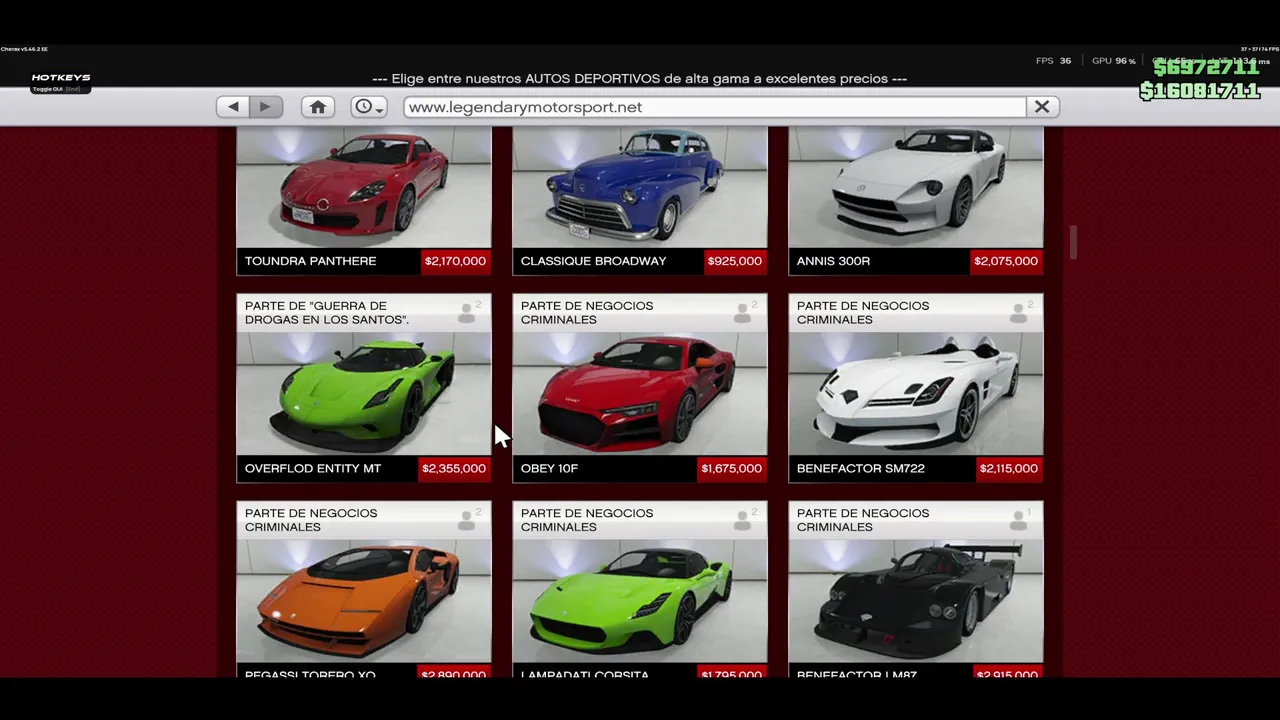
Task: Click the OVERFLOD ENTITY MT name label
Action: [x=313, y=468]
